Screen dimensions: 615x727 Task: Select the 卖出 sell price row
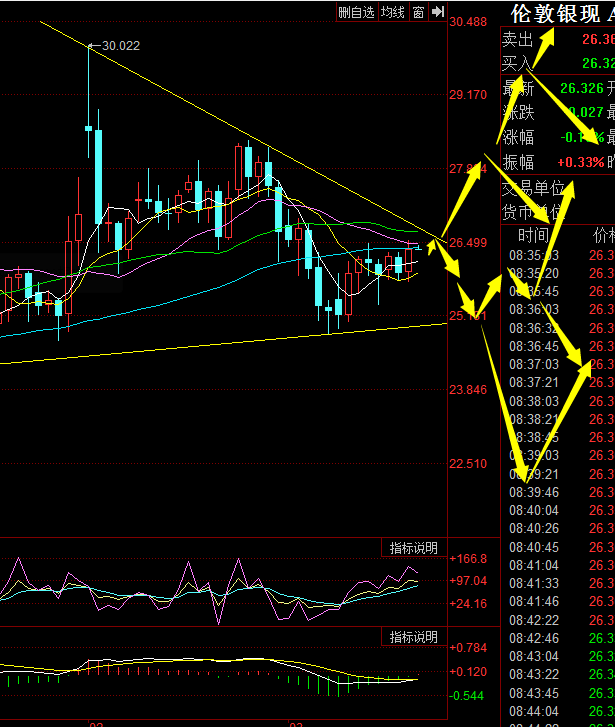point(557,39)
